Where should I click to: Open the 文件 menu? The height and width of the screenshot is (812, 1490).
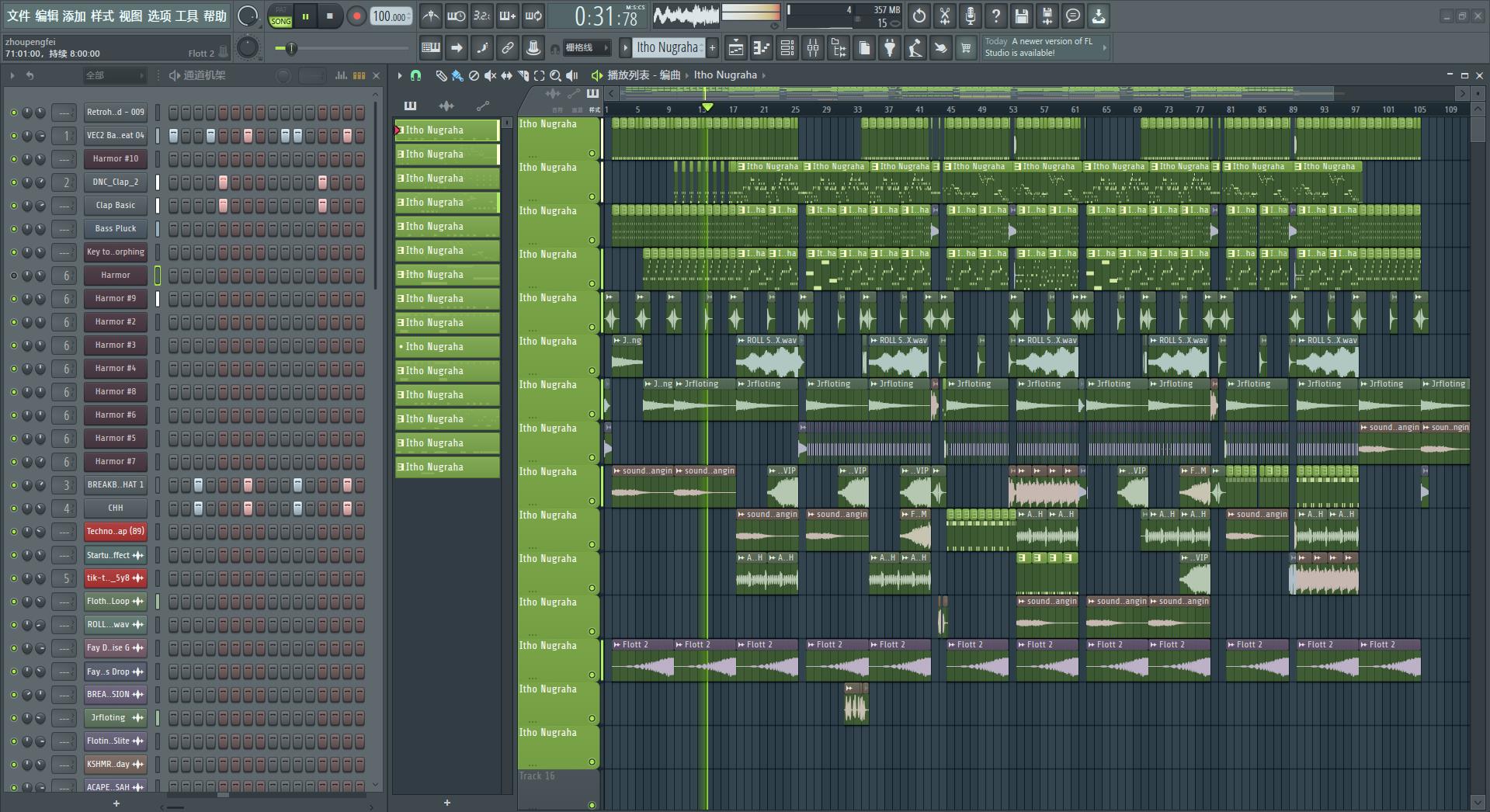[x=19, y=16]
